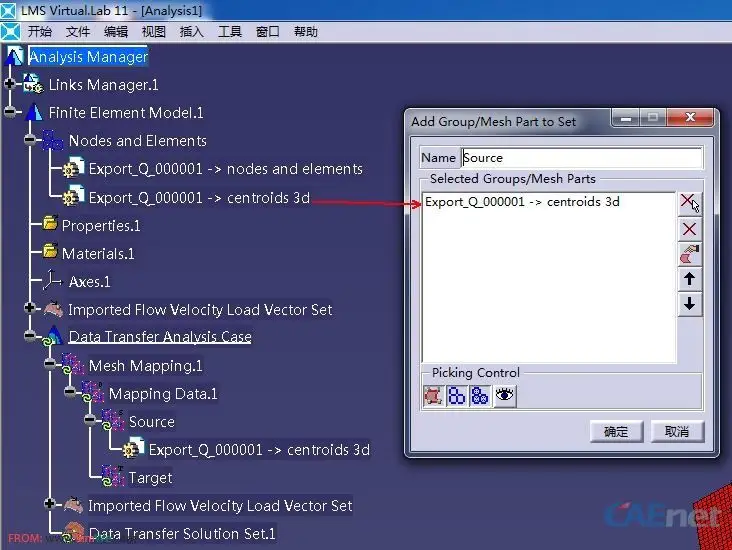Open the 帮助 menu
The image size is (732, 550).
306,32
